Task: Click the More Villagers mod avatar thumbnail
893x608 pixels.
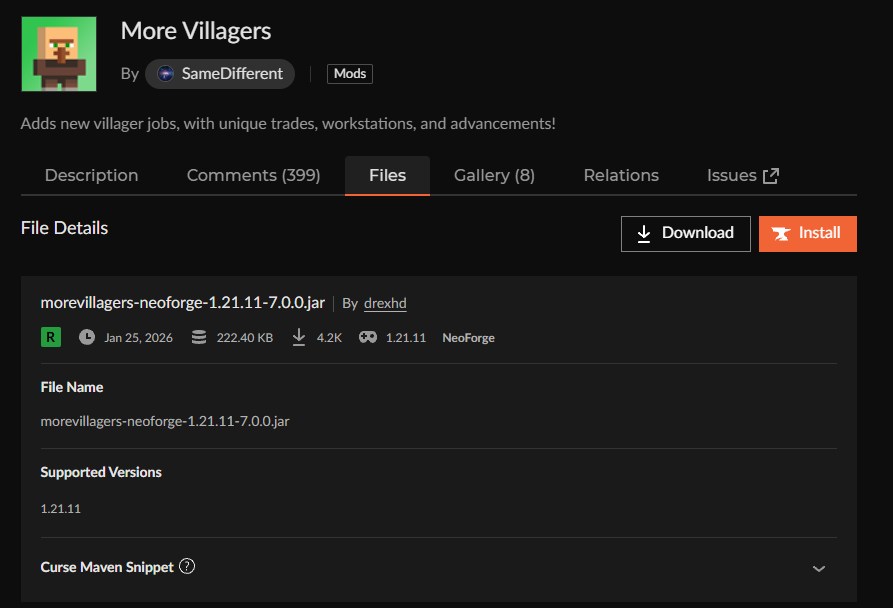Action: point(58,54)
